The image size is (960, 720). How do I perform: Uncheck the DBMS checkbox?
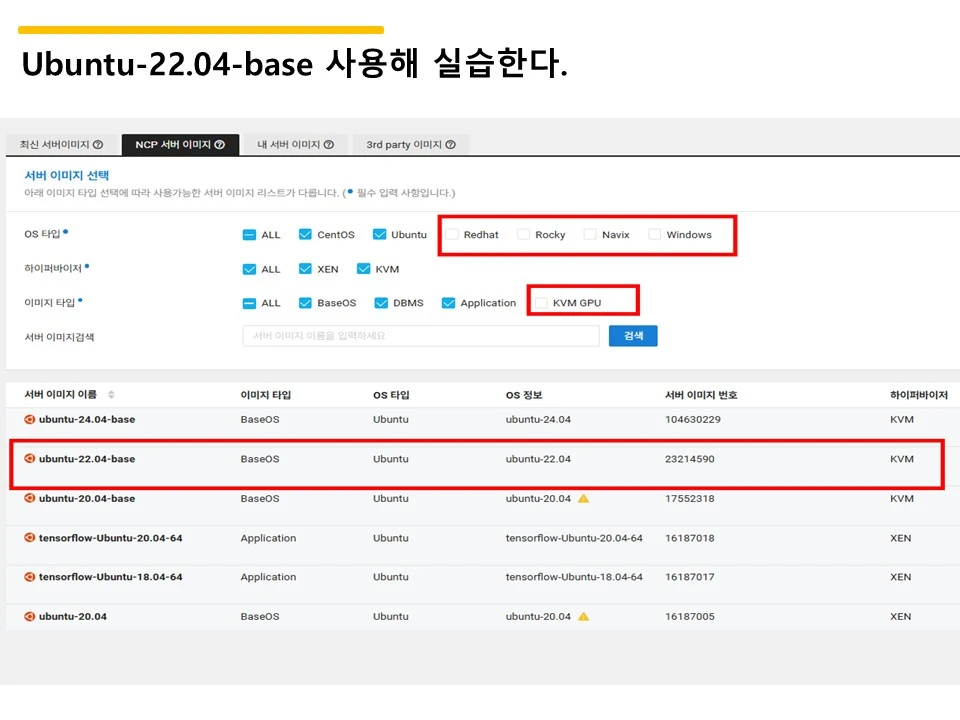click(x=381, y=303)
